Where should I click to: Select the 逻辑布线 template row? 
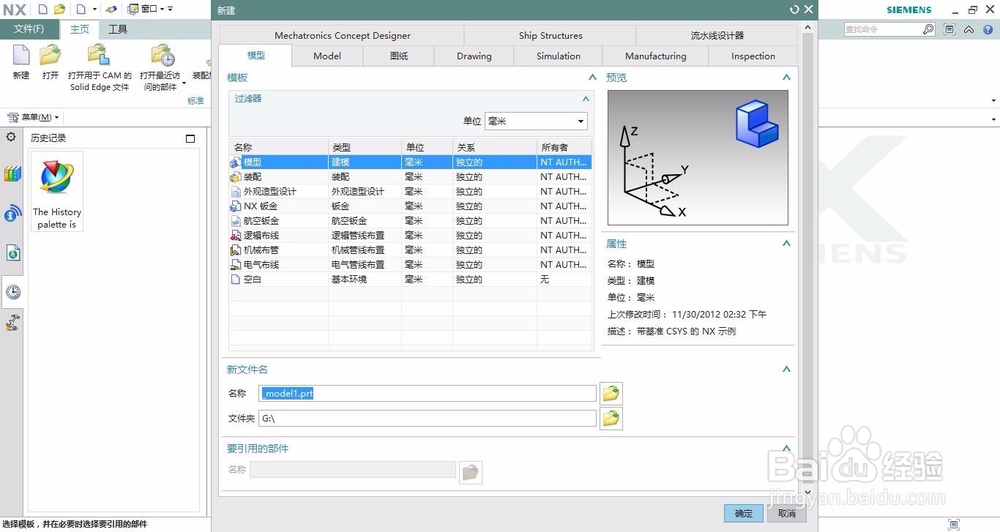(410, 235)
